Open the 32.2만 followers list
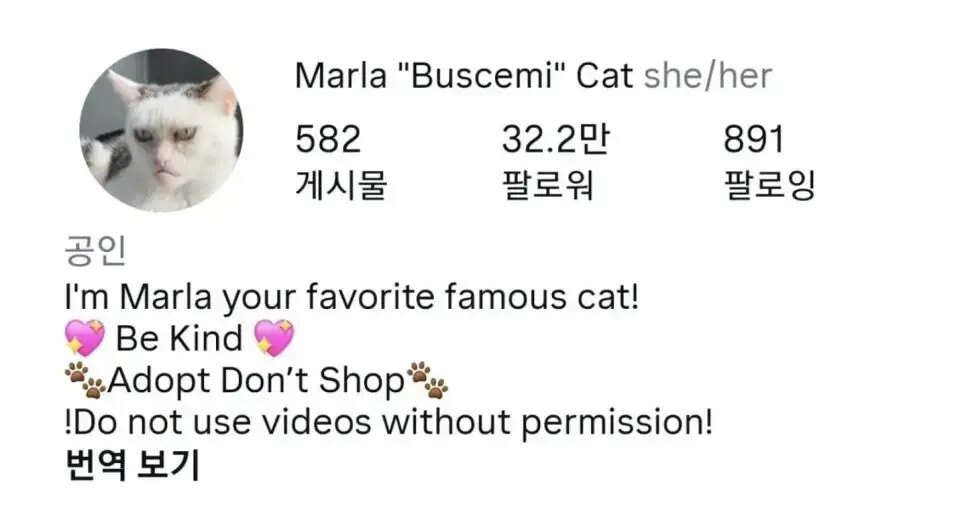 click(x=555, y=161)
